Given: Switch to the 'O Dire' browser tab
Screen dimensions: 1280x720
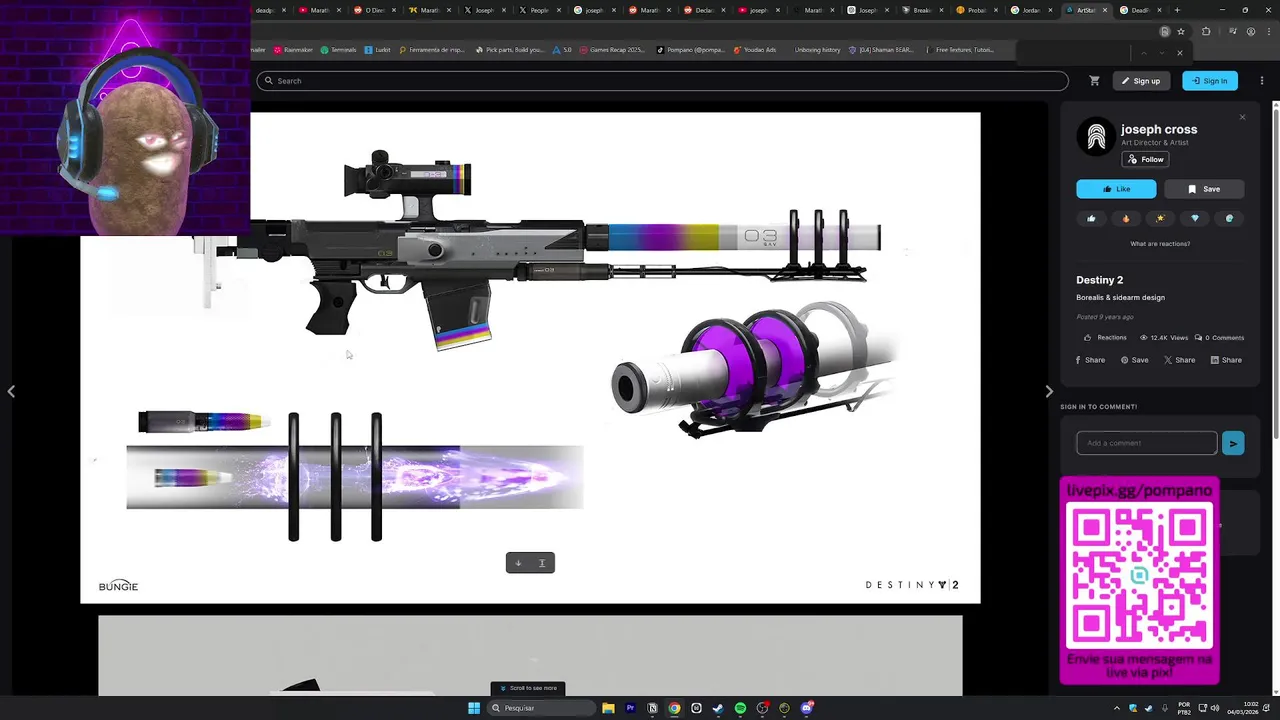Looking at the screenshot, I should click(x=375, y=10).
